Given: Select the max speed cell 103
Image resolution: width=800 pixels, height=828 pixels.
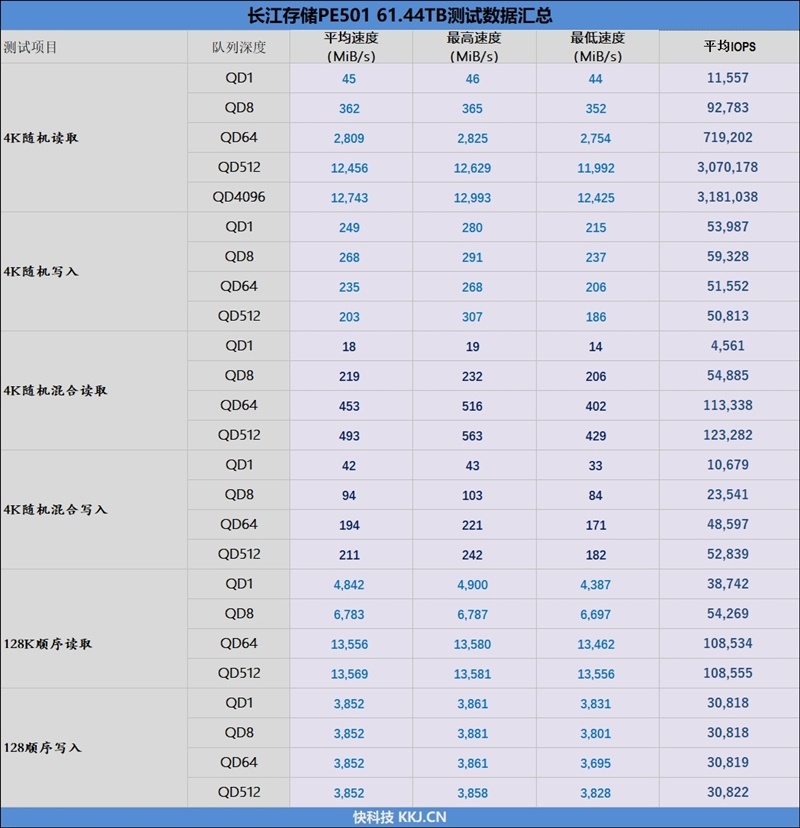Looking at the screenshot, I should point(474,495).
